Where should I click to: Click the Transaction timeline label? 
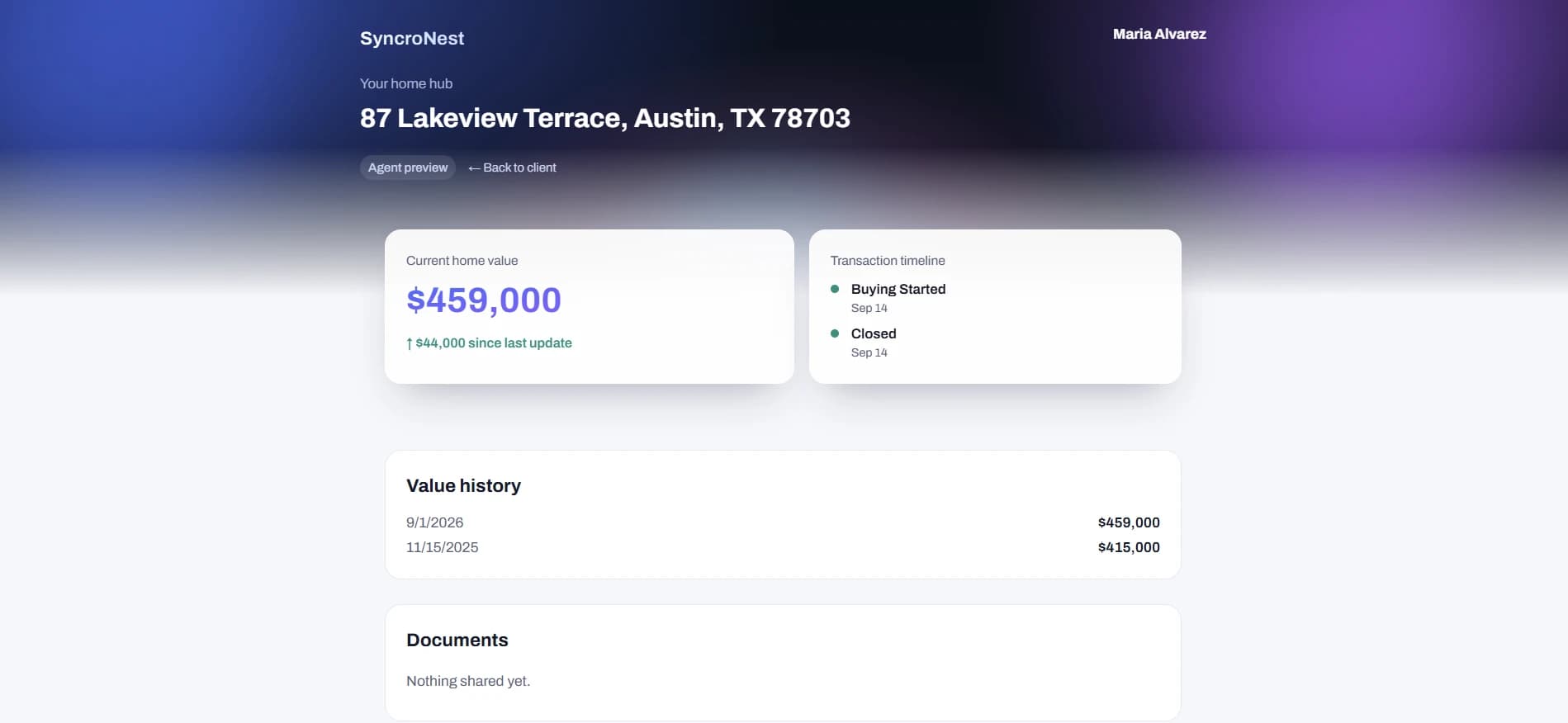(x=888, y=261)
